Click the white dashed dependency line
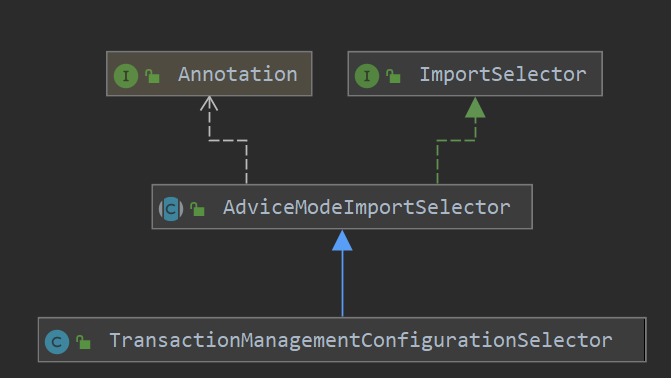 click(246, 163)
